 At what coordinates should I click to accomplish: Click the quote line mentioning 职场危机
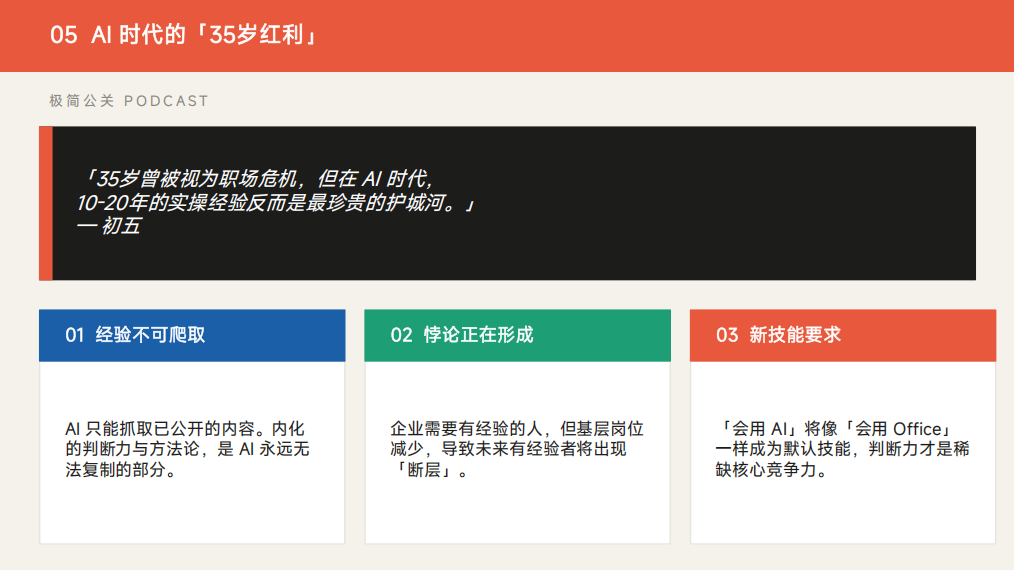257,179
